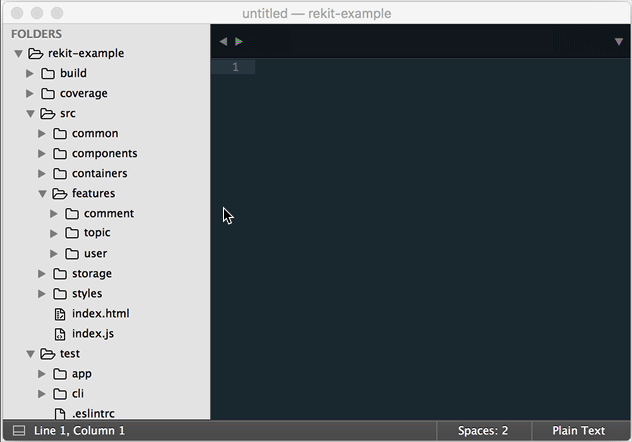Expand the build folder arrow

click(30, 73)
